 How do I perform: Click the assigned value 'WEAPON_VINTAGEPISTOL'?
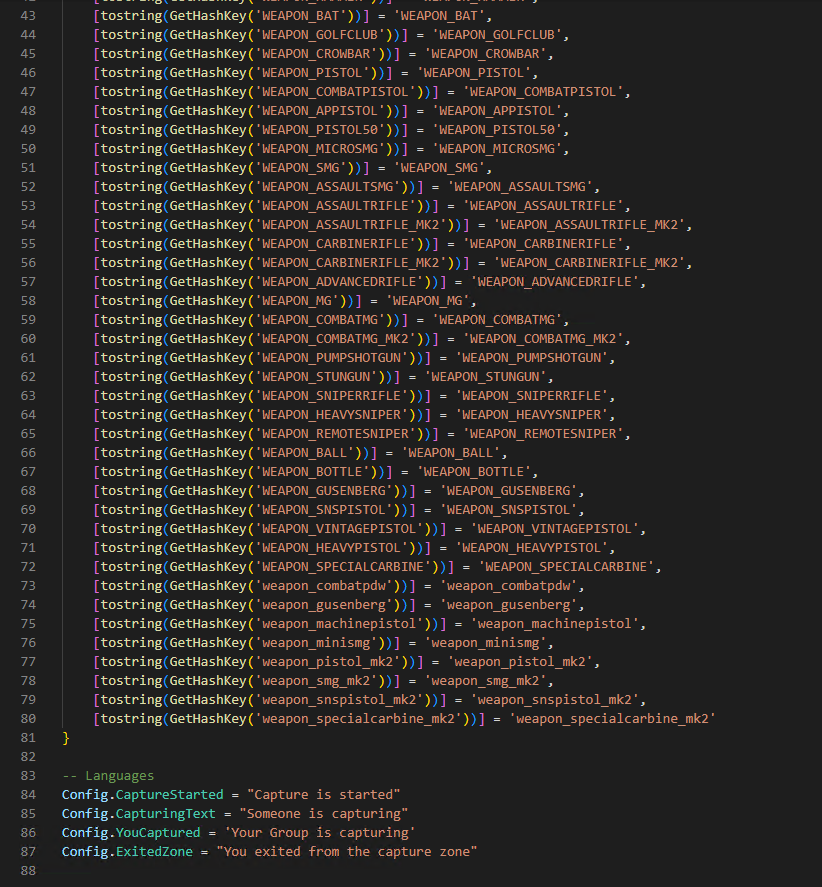click(554, 528)
